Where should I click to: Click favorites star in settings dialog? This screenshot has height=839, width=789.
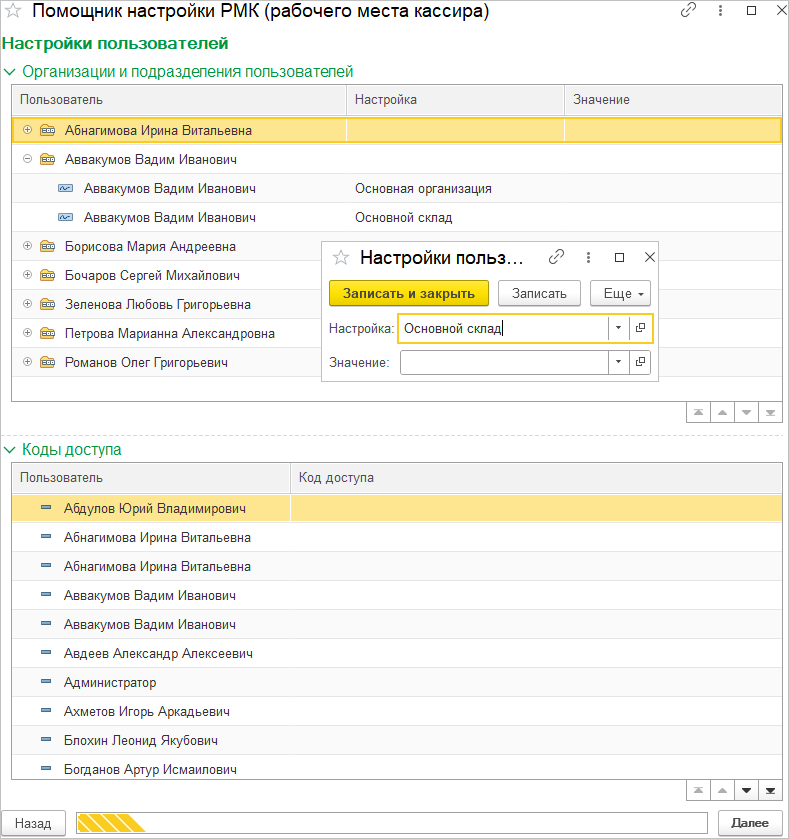(x=341, y=258)
